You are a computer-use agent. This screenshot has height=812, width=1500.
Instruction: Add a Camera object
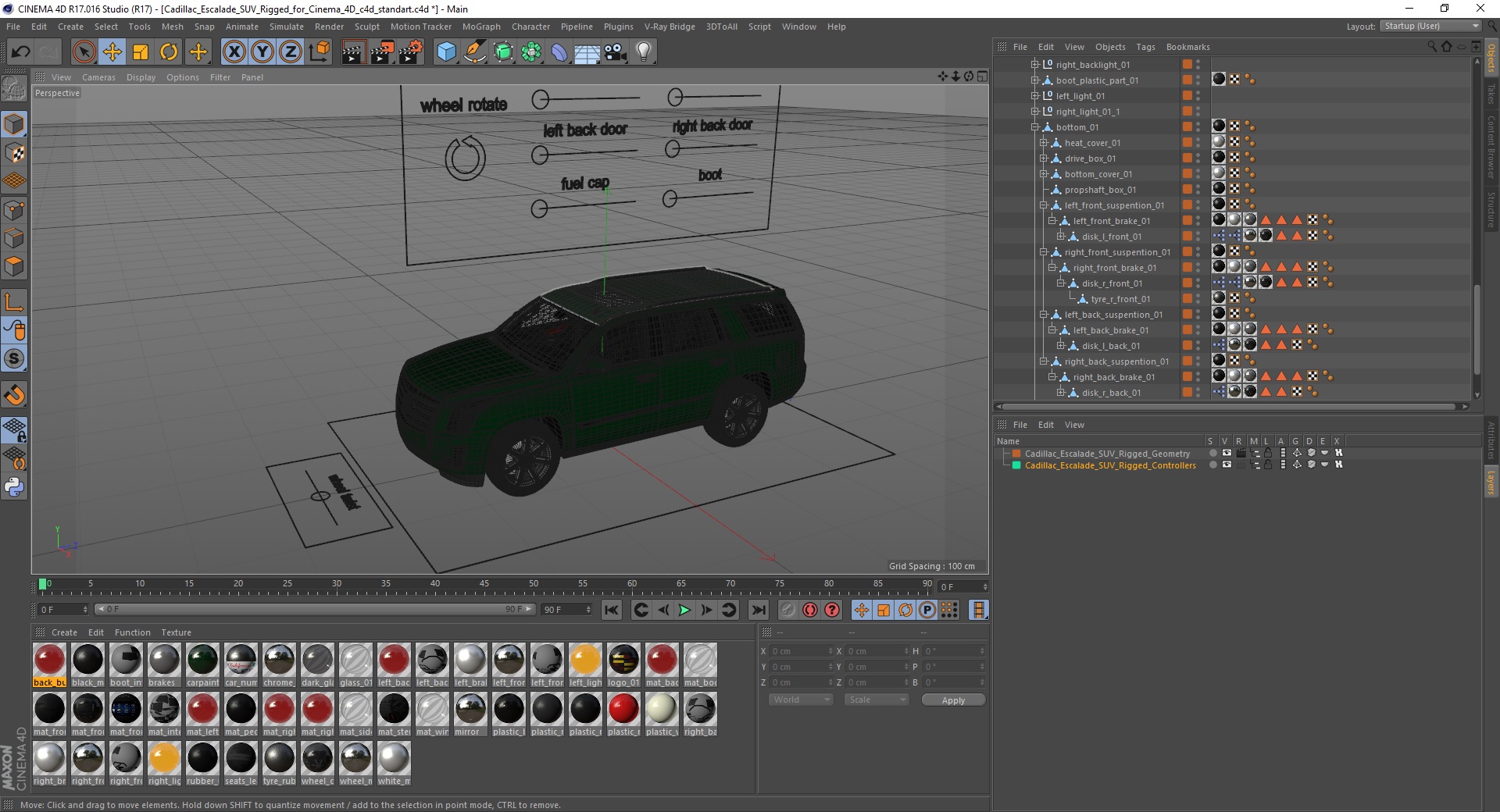(x=616, y=52)
